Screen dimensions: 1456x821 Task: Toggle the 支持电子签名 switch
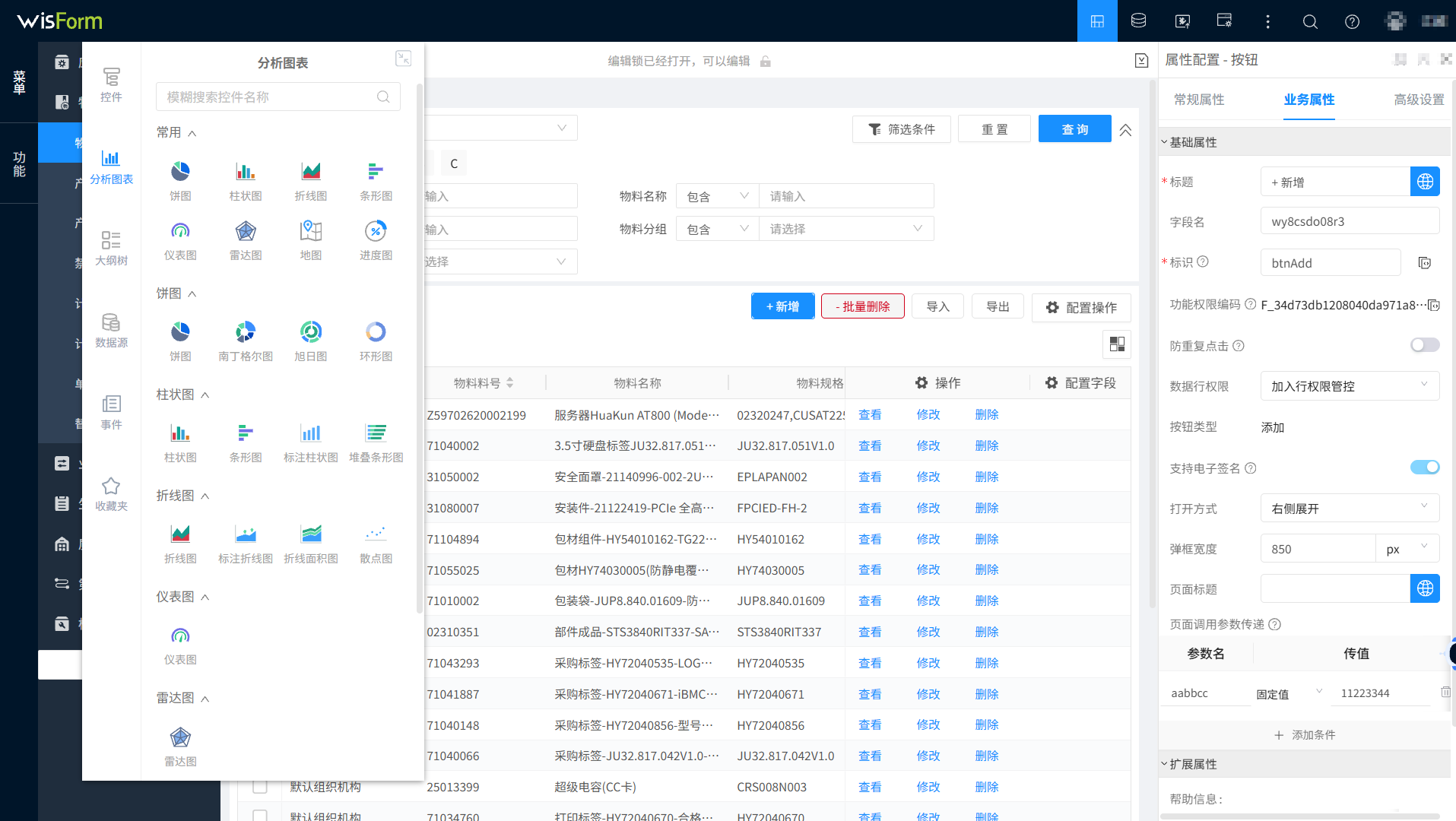1425,467
